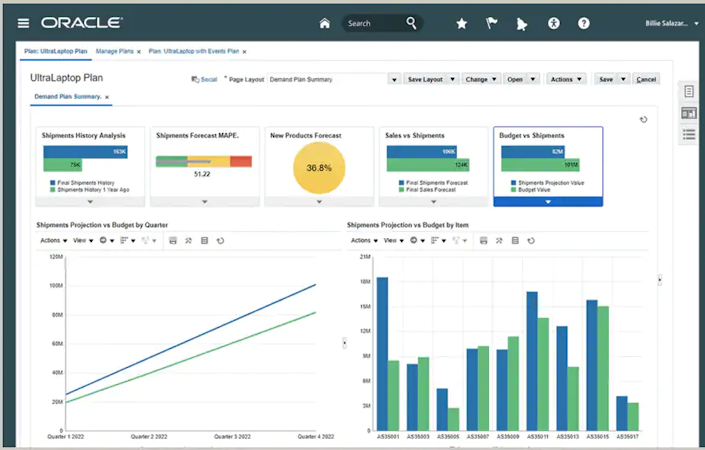
Task: Refresh the by Item chart
Action: tap(531, 241)
